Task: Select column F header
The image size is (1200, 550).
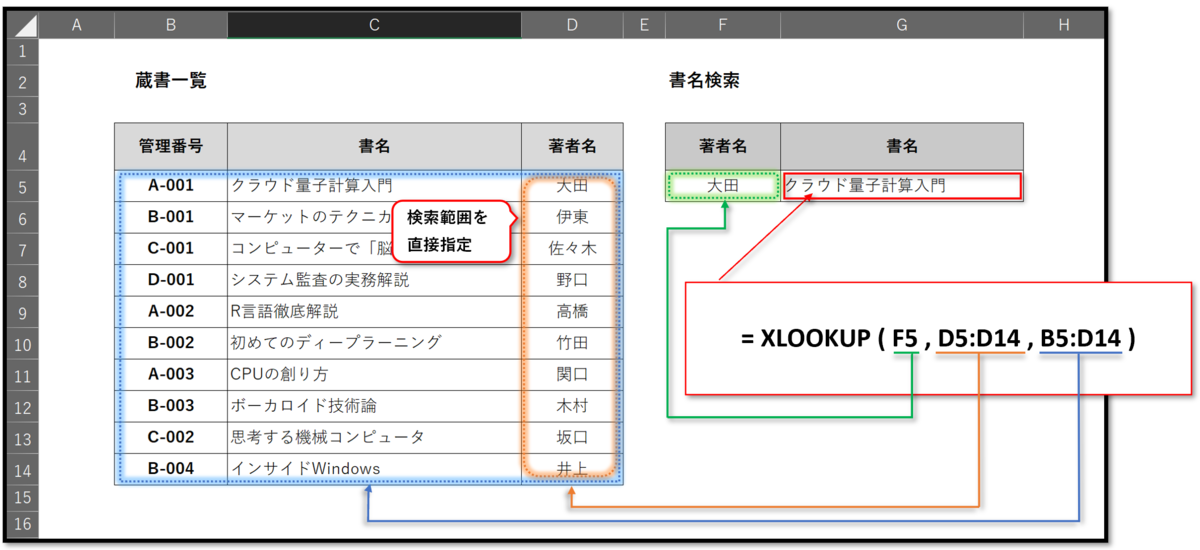Action: coord(723,25)
